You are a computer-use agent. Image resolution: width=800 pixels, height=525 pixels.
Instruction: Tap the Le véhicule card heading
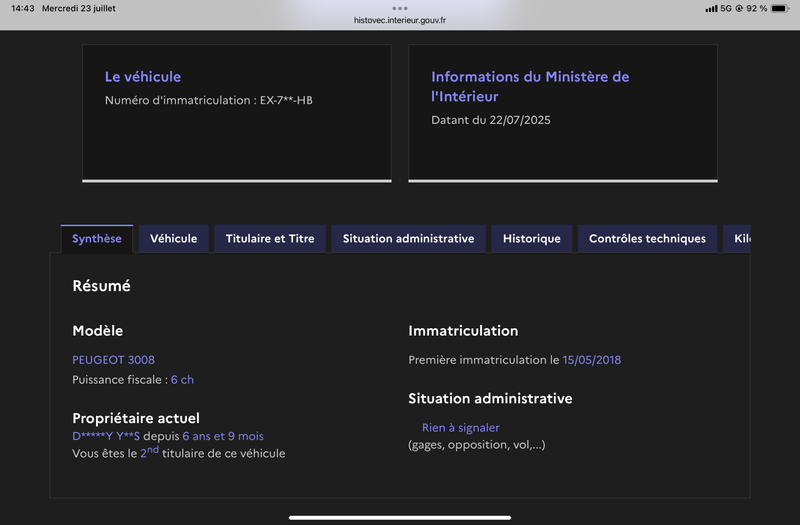click(x=143, y=77)
